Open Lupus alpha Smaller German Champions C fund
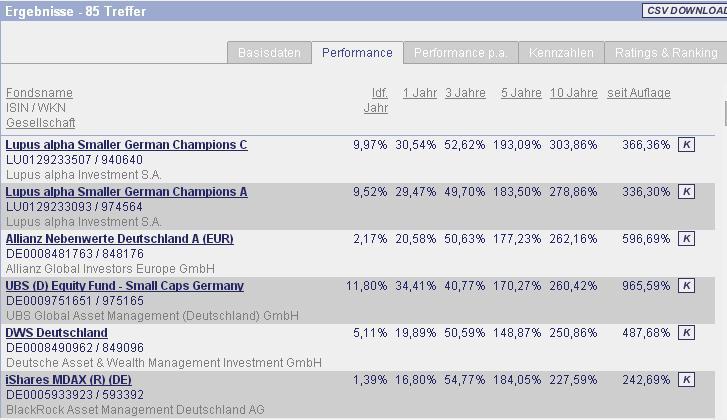This screenshot has height=420, width=727. [126, 145]
